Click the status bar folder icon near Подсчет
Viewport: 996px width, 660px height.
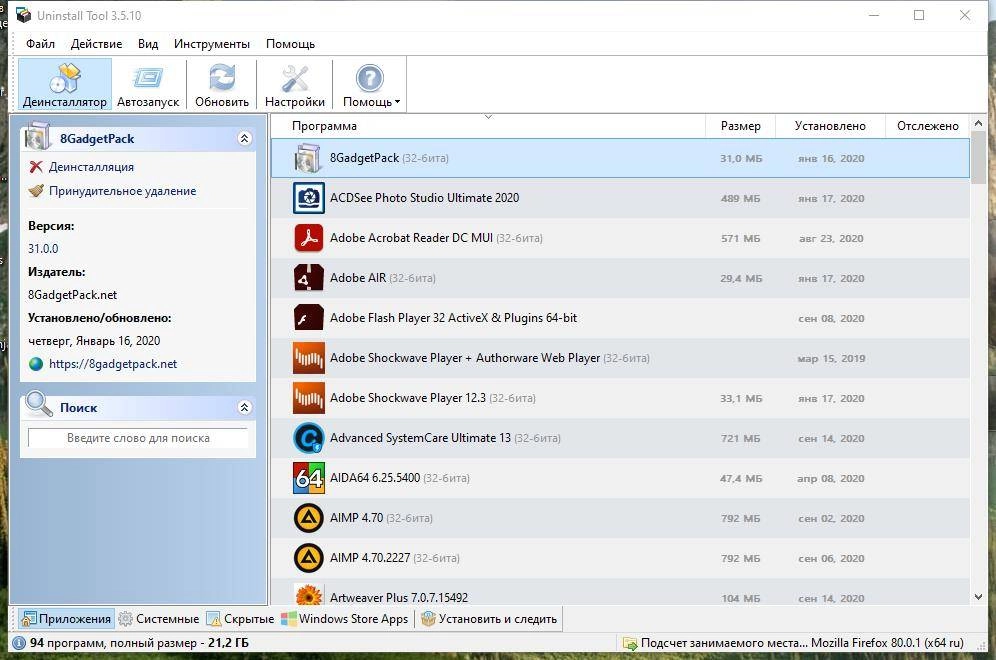[x=630, y=643]
